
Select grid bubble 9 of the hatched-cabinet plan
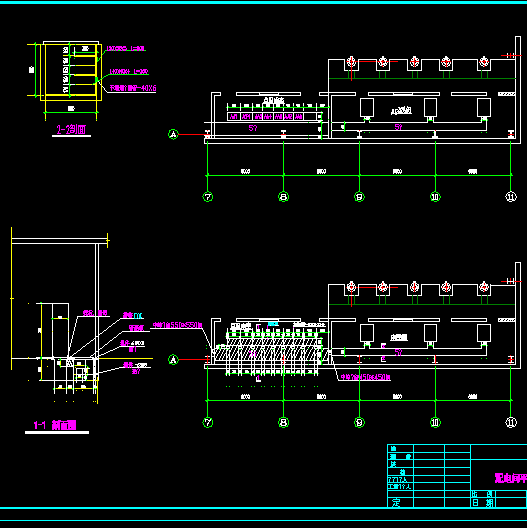(x=359, y=422)
